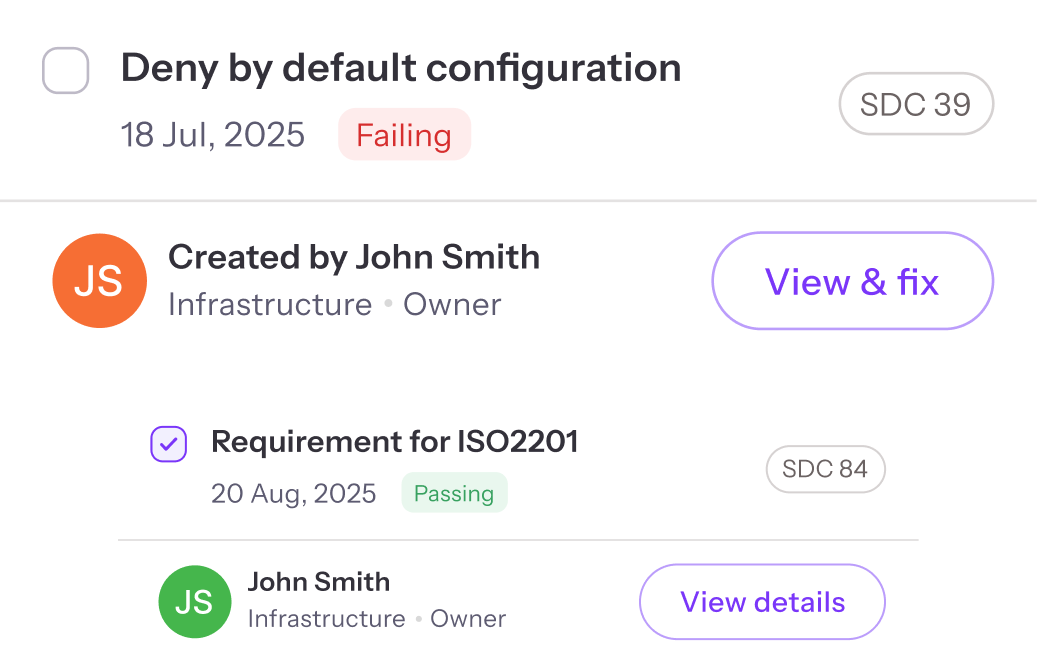This screenshot has height=663, width=1037.
Task: Click the green JS avatar on ISO2201 card
Action: click(x=195, y=601)
